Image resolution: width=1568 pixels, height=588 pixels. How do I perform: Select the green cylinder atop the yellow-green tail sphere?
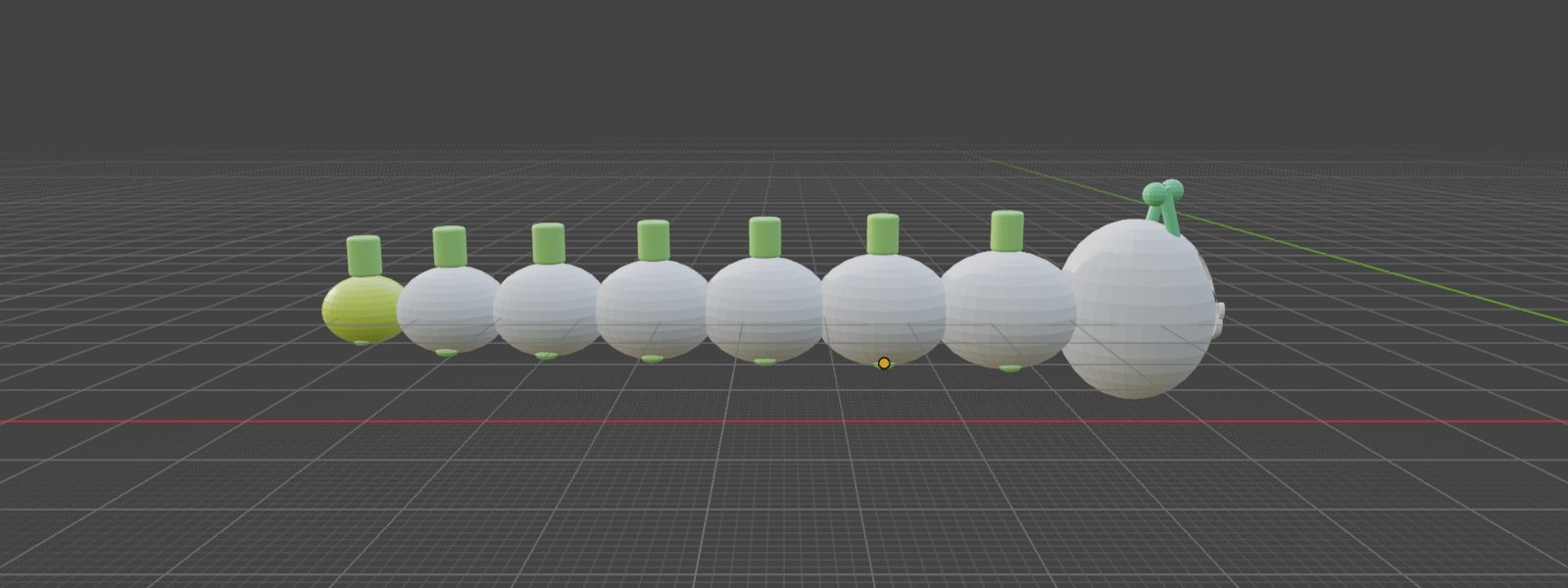click(364, 256)
